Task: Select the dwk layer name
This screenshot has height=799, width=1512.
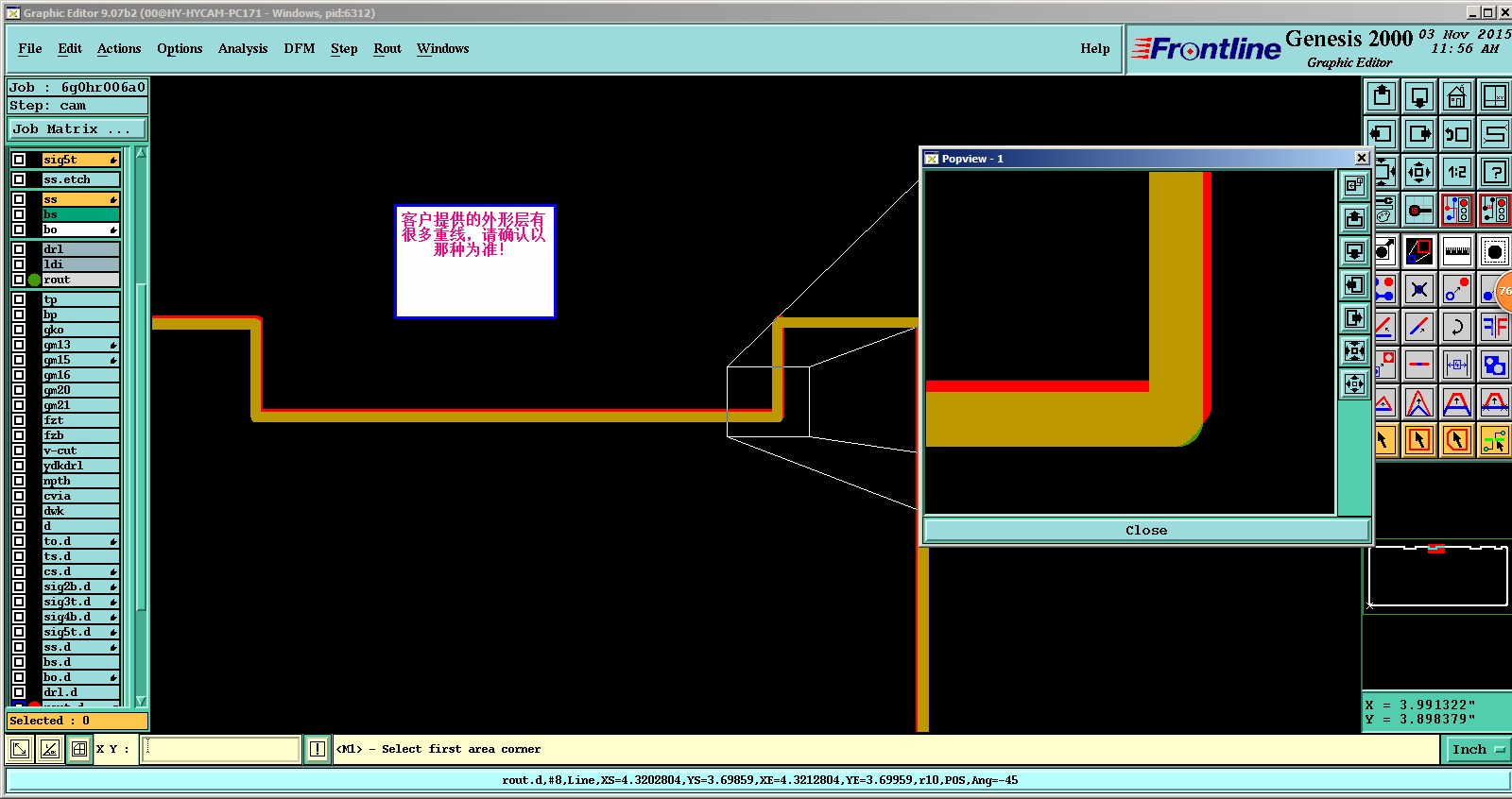Action: [x=80, y=511]
